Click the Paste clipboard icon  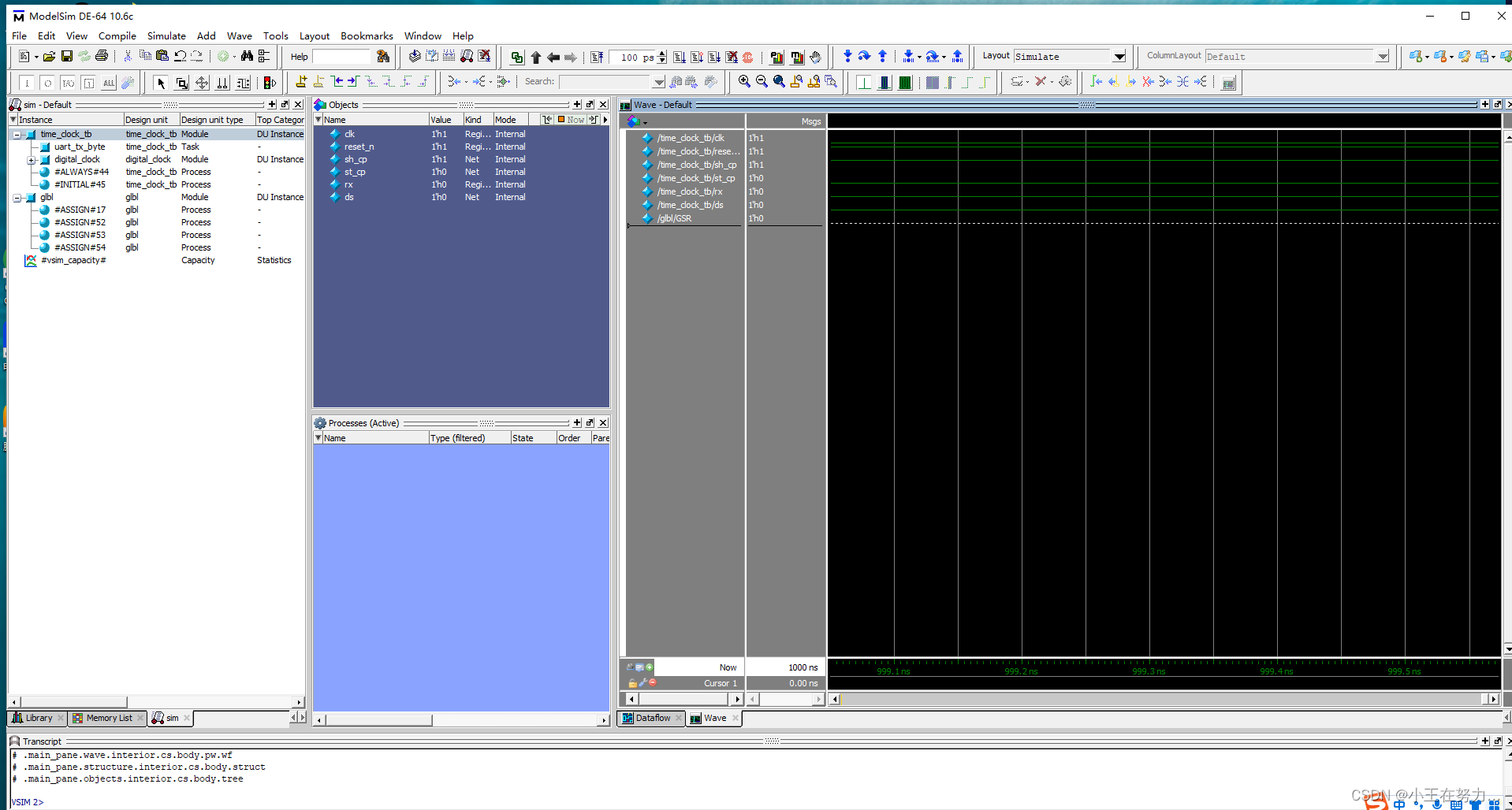162,57
